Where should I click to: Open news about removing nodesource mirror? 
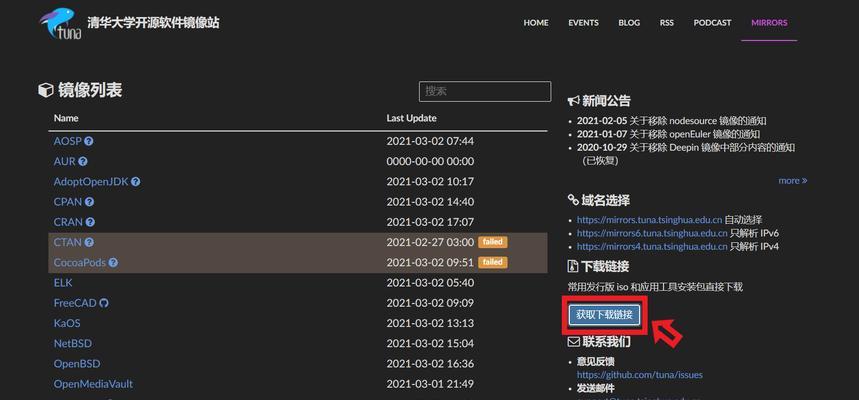point(672,121)
